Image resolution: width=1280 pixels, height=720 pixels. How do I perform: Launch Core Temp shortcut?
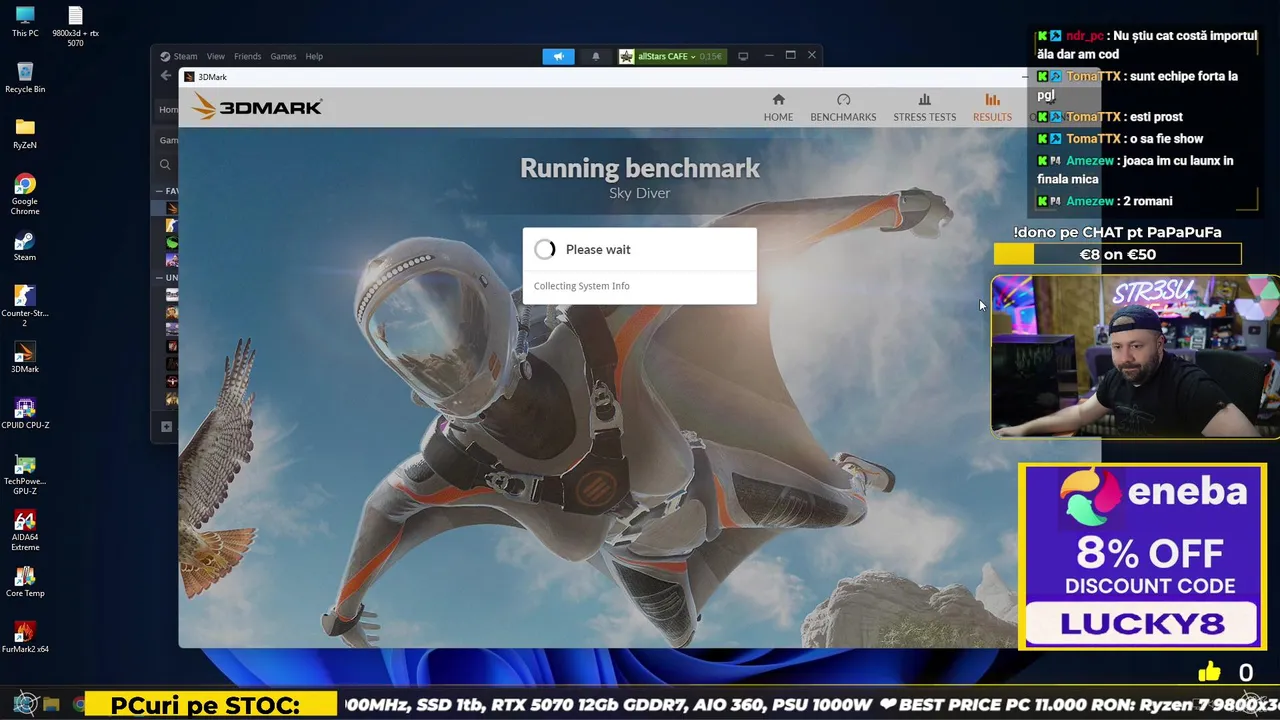pos(25,582)
